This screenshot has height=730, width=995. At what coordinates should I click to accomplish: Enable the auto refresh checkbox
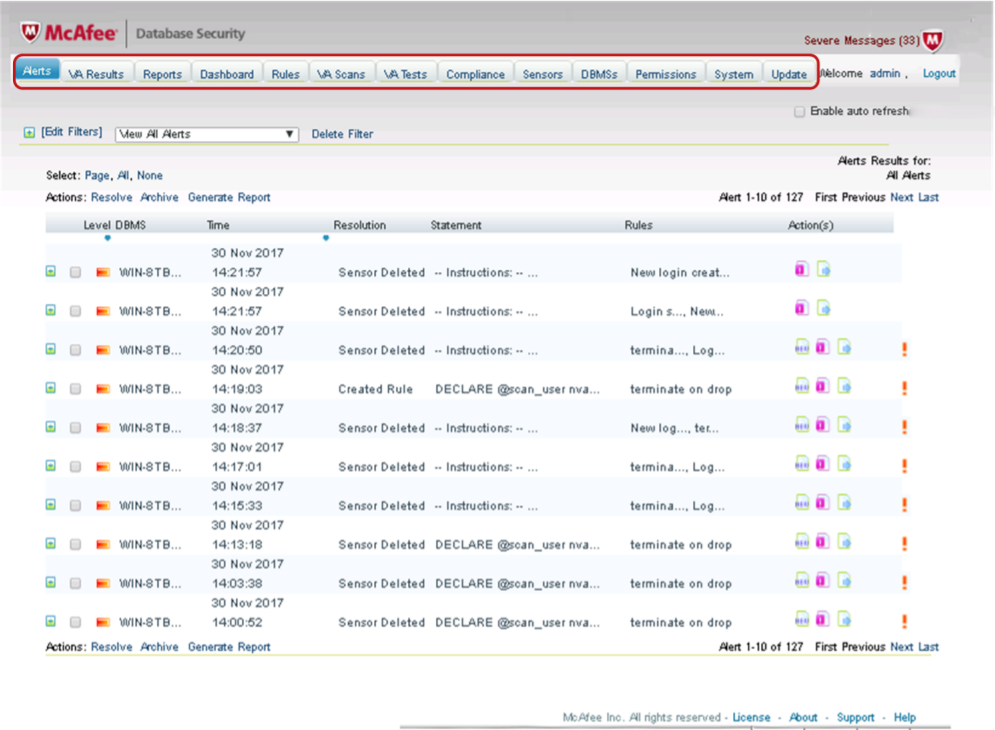pyautogui.click(x=799, y=112)
